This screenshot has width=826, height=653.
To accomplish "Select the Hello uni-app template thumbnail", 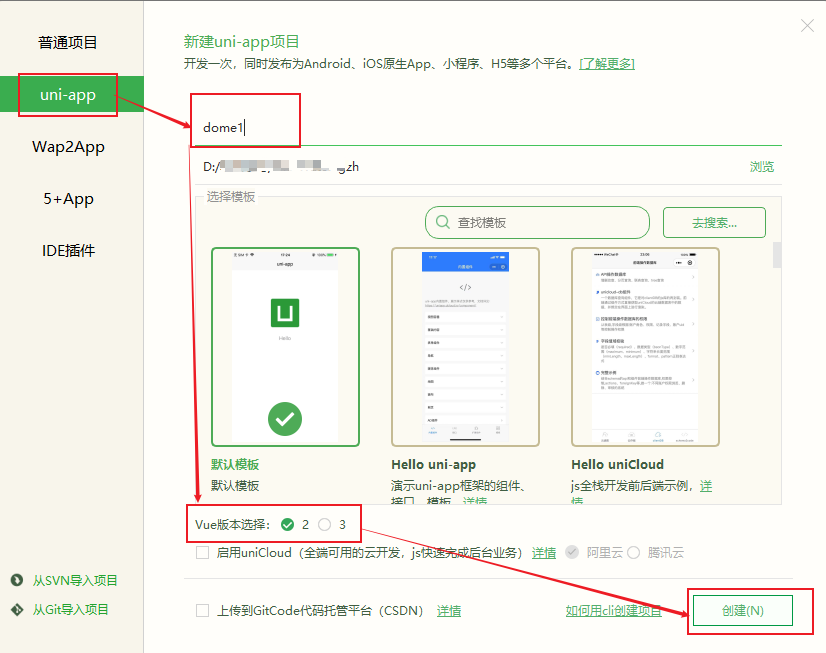I will pyautogui.click(x=465, y=347).
